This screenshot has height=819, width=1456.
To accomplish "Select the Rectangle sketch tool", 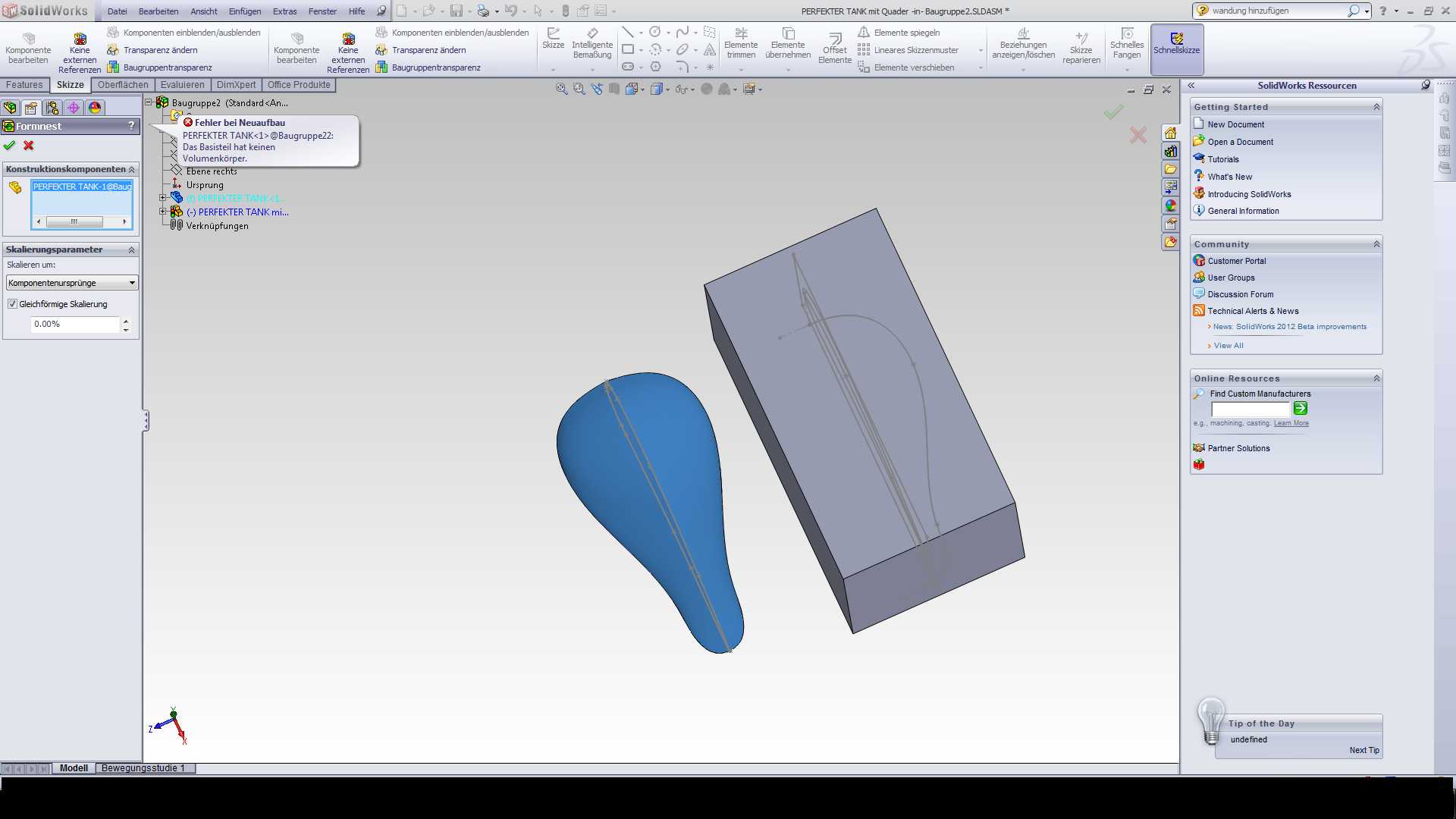I will coord(628,49).
